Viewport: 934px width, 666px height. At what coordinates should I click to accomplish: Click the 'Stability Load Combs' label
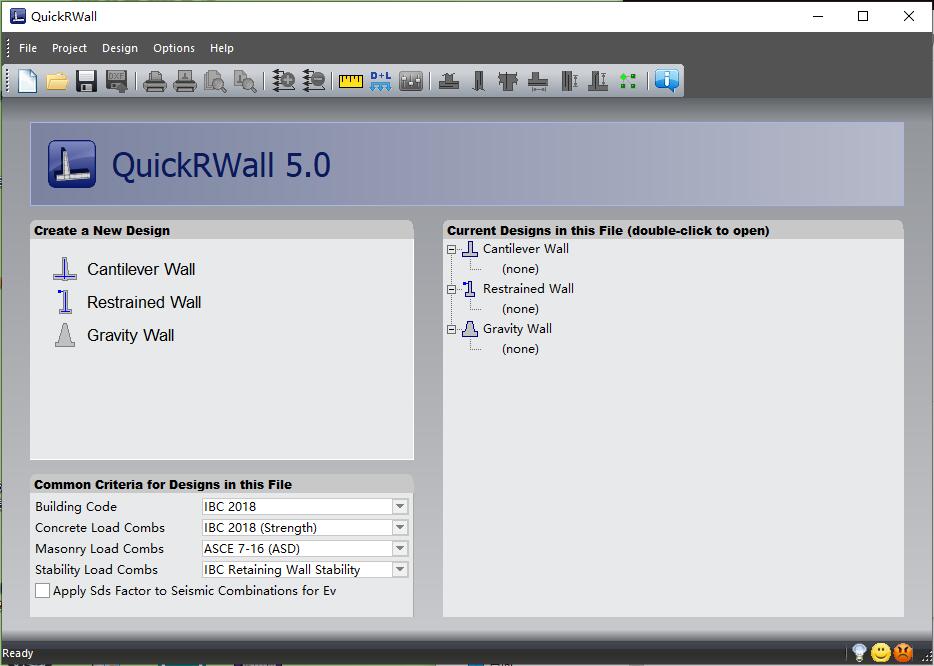click(96, 570)
